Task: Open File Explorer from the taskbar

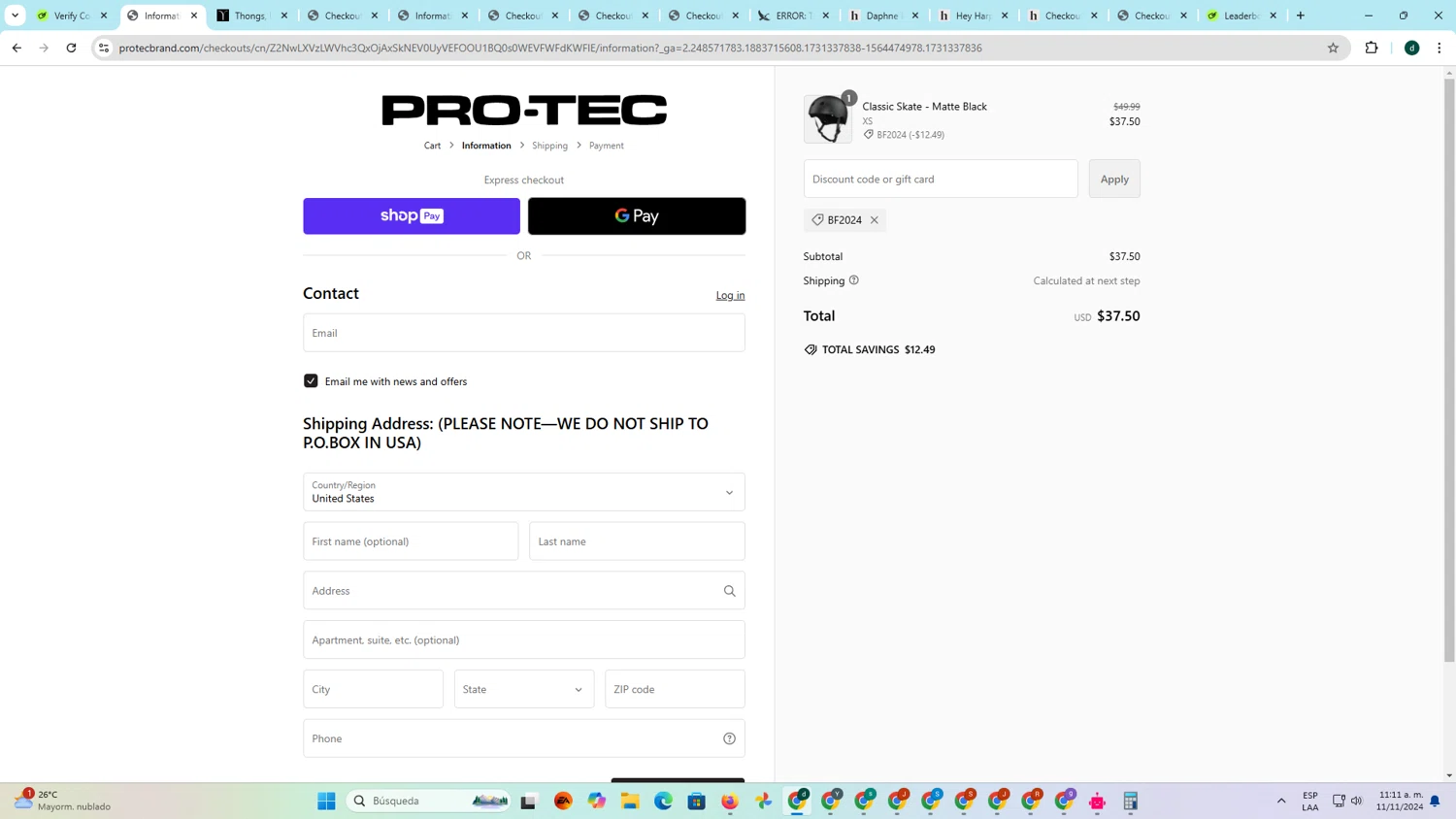Action: tap(630, 801)
